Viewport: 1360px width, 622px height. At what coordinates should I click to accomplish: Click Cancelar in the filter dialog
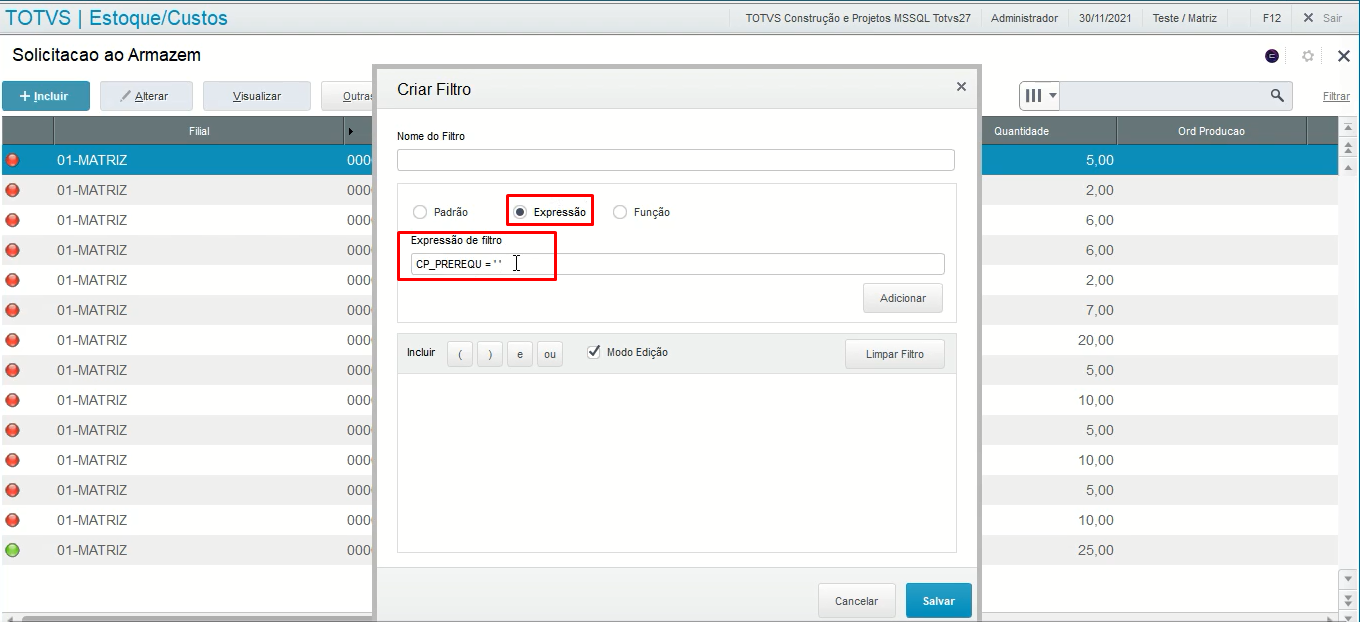pos(856,601)
